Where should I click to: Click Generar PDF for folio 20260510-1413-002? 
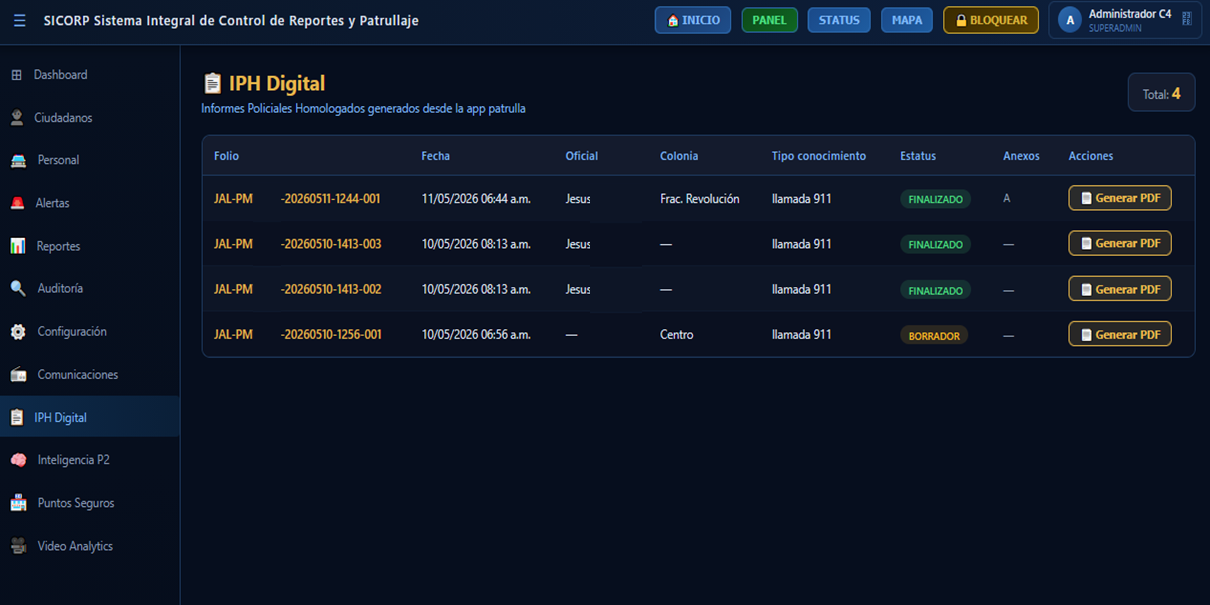[1120, 289]
